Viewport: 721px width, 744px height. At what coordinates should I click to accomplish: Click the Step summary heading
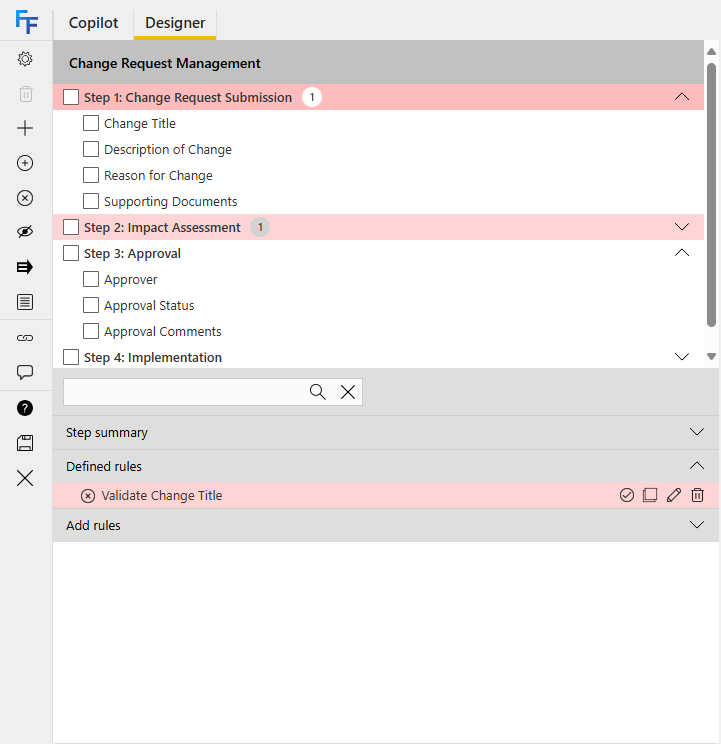tap(107, 433)
